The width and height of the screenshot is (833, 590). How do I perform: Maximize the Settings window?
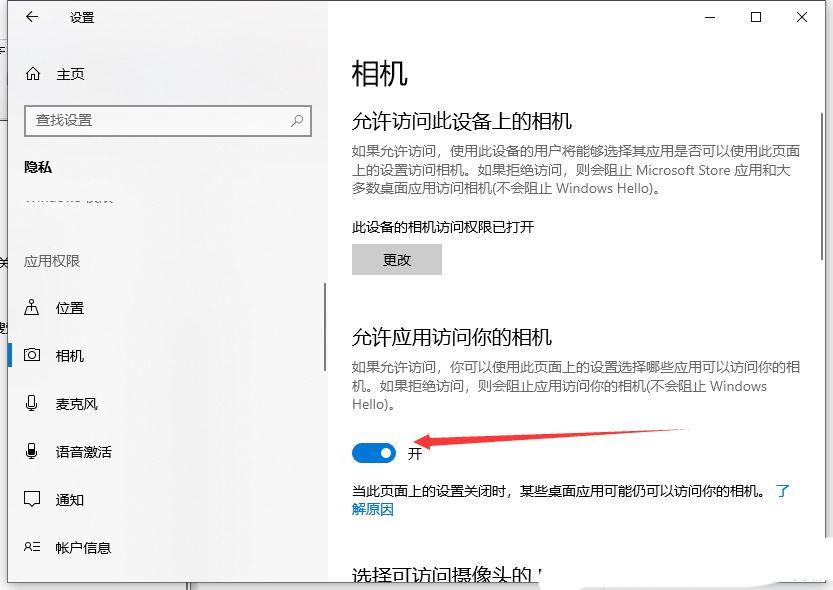coord(756,17)
